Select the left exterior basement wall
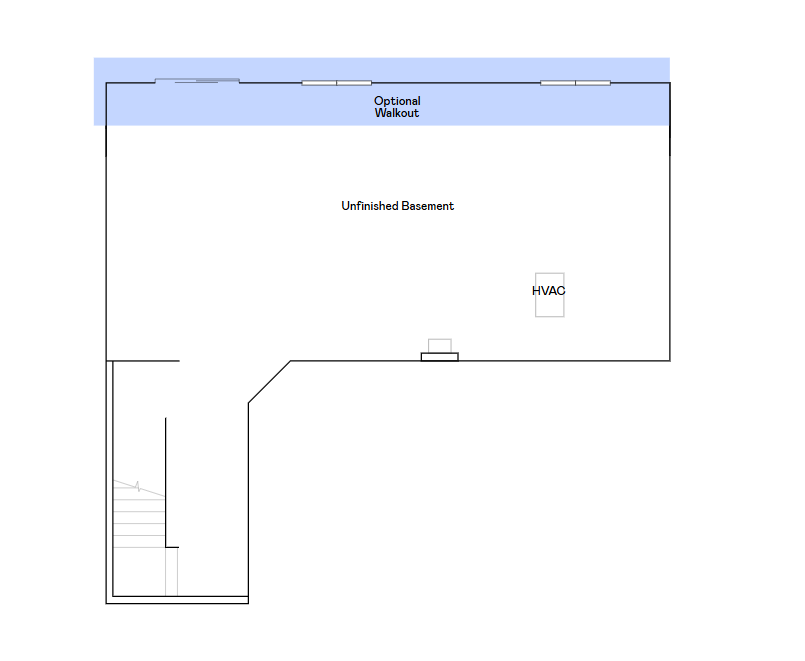 coord(106,250)
